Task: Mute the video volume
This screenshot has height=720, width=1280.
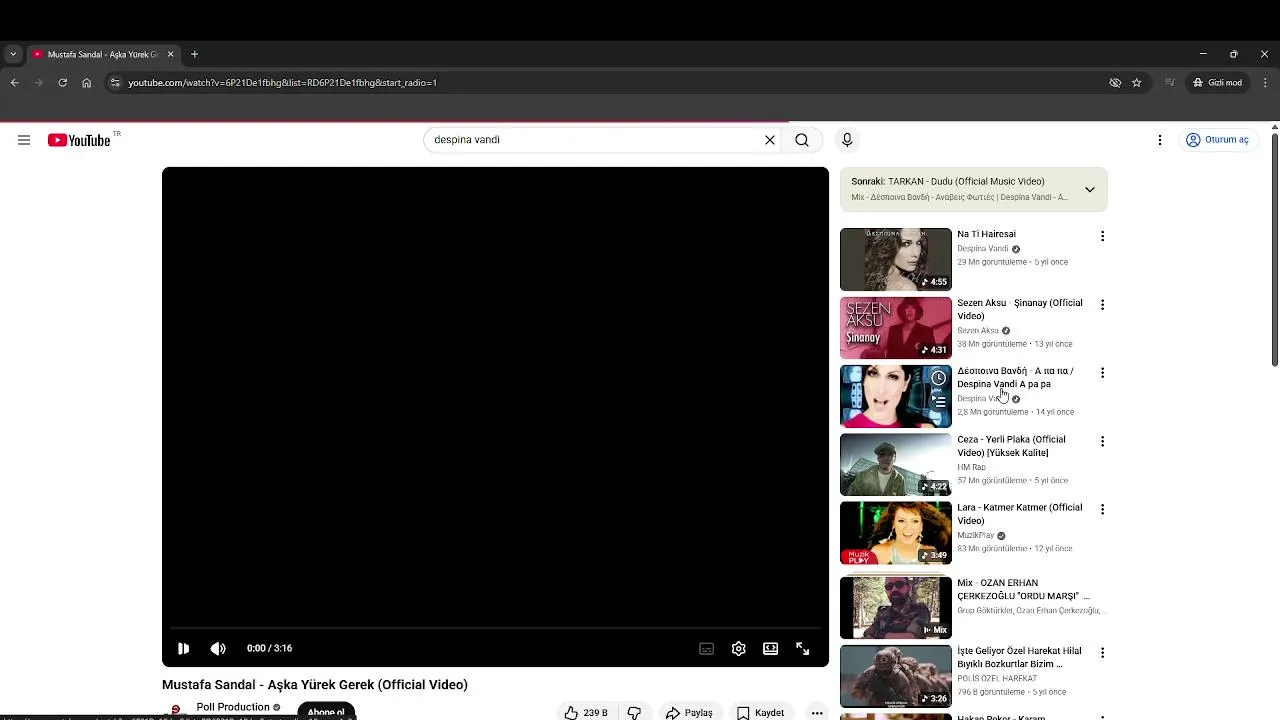Action: pyautogui.click(x=218, y=648)
